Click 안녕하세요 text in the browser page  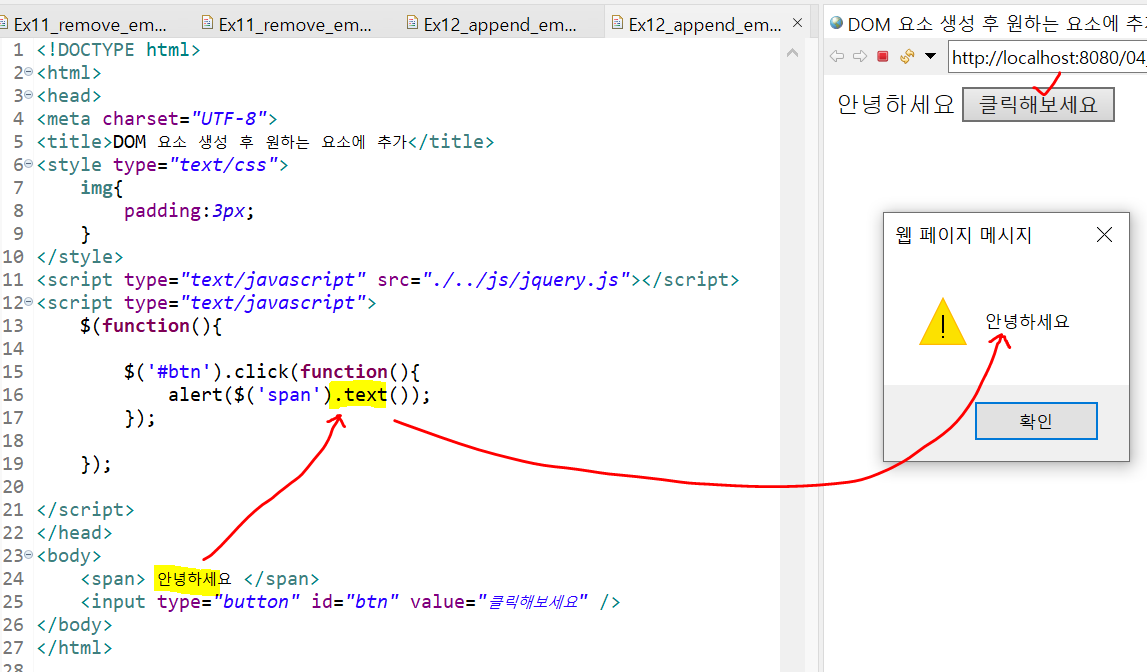(x=896, y=105)
